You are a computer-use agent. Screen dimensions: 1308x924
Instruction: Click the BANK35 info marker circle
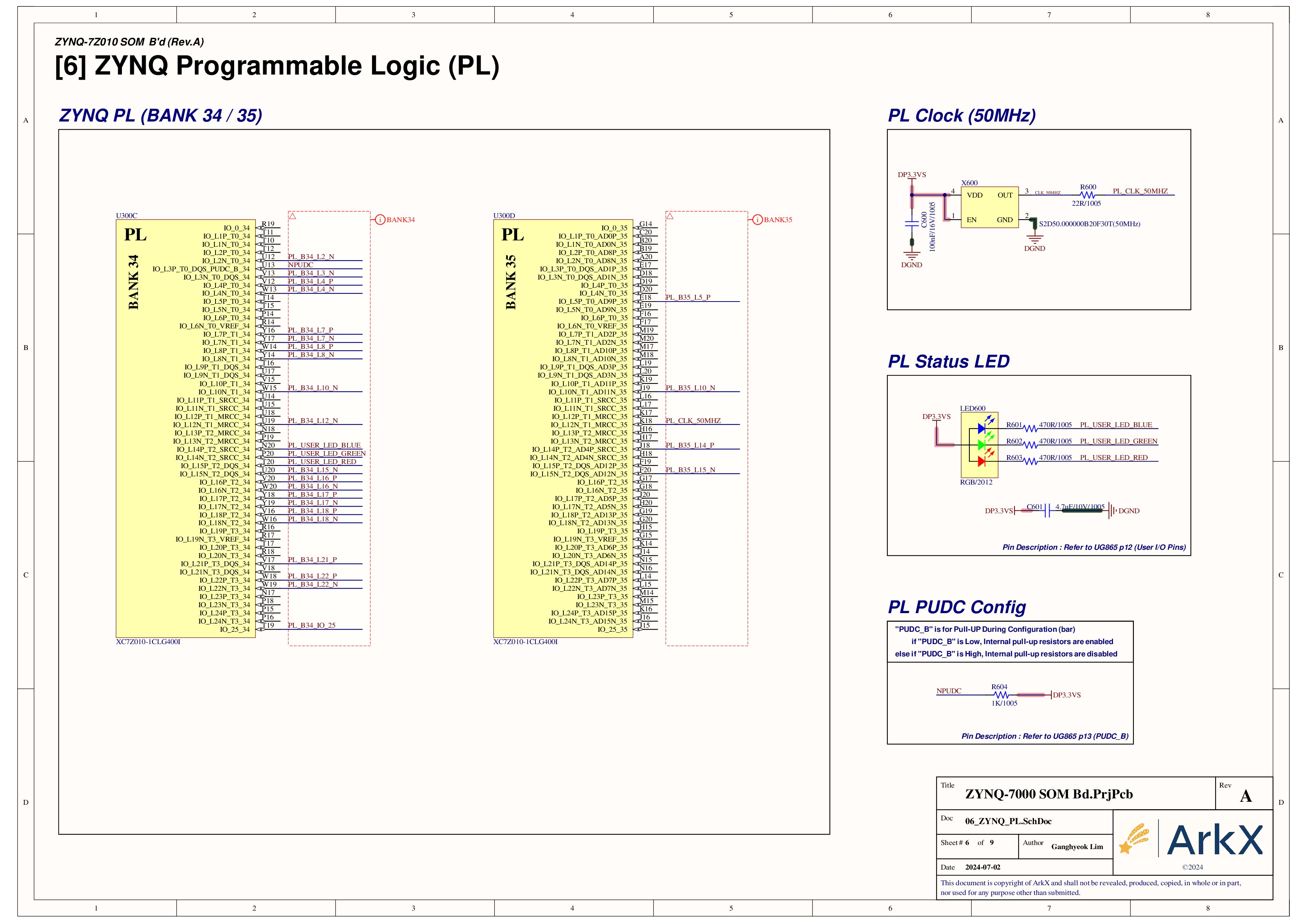[757, 220]
